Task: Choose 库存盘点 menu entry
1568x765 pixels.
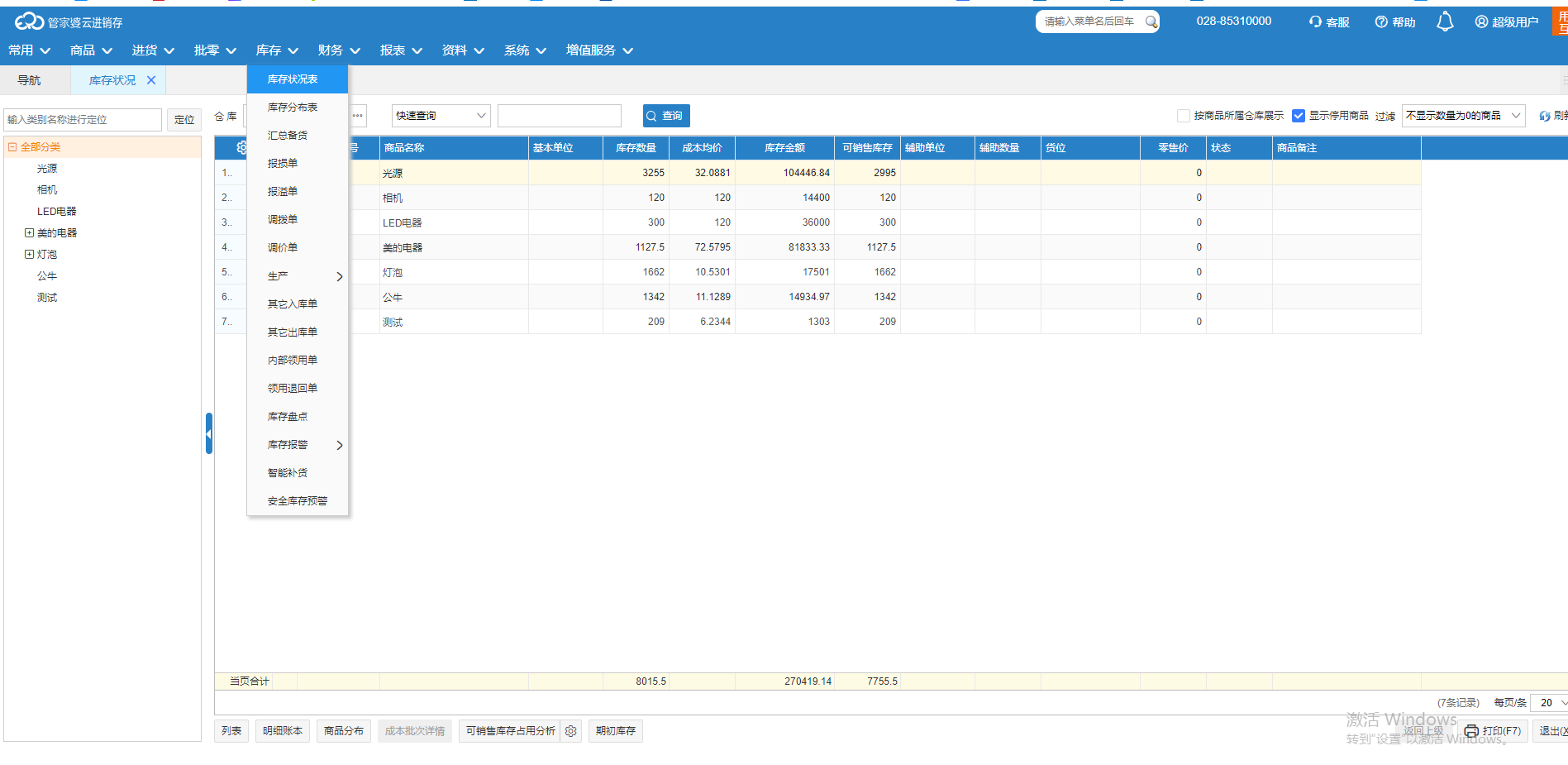Action: (298, 417)
